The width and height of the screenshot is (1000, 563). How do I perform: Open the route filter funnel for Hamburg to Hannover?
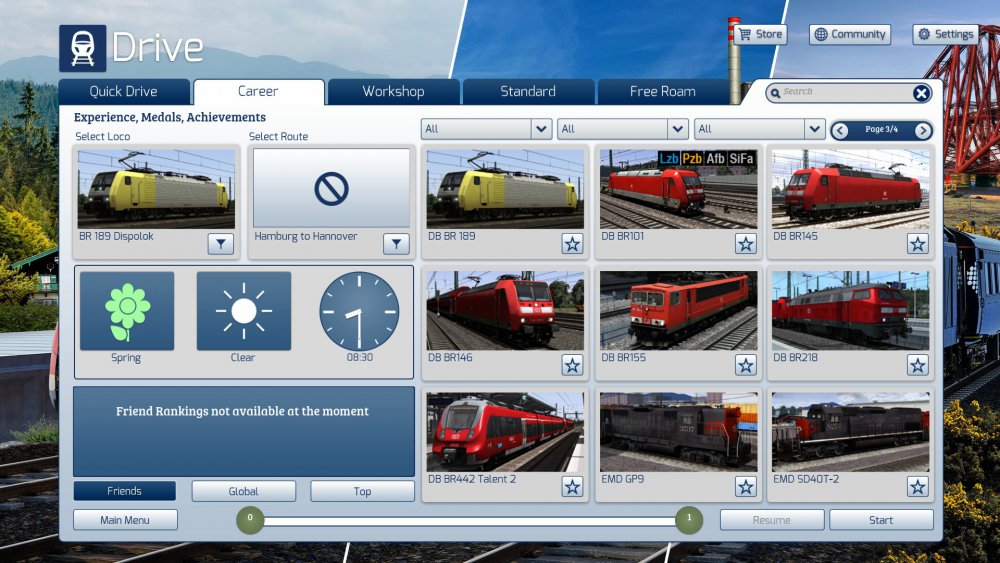396,243
